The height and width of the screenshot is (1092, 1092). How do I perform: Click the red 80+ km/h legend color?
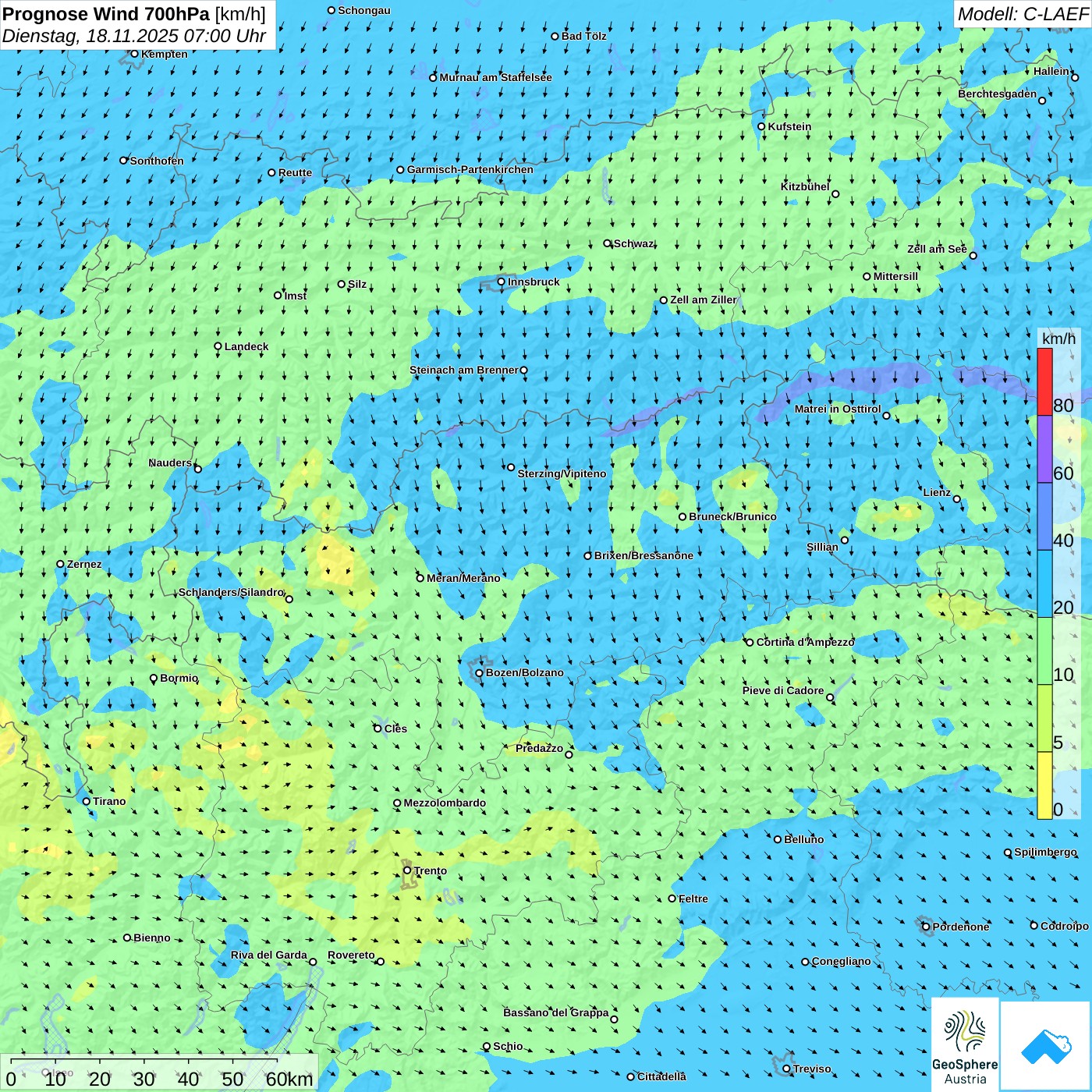click(1044, 381)
